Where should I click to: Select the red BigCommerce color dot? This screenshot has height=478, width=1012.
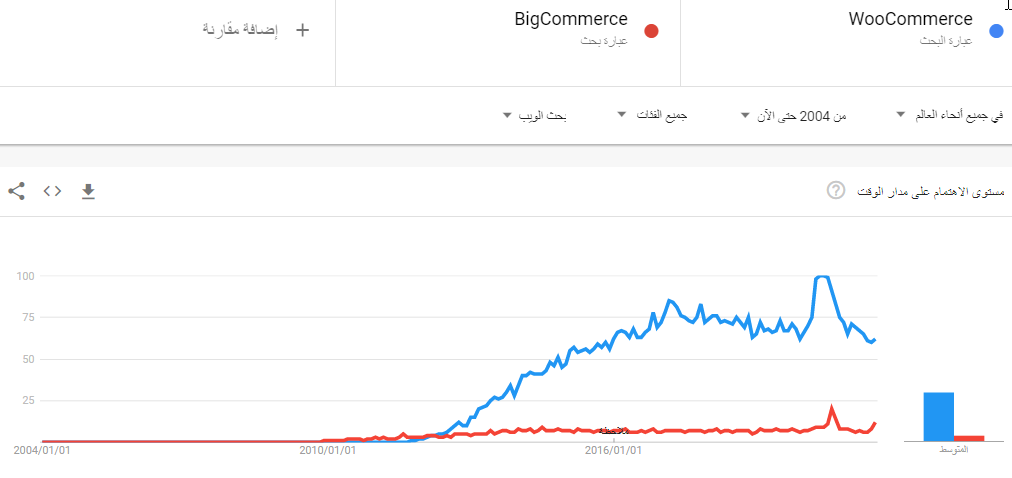tap(651, 31)
